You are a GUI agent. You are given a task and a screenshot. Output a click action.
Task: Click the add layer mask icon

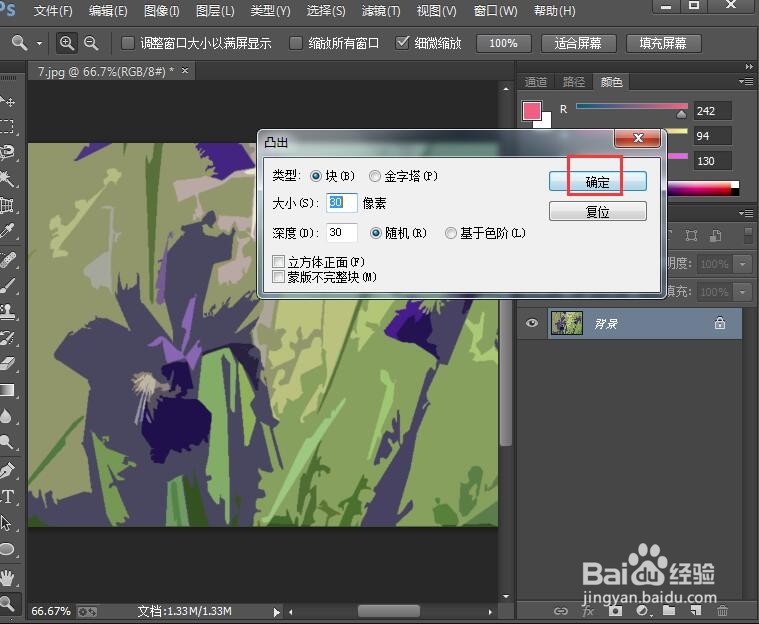[x=615, y=611]
